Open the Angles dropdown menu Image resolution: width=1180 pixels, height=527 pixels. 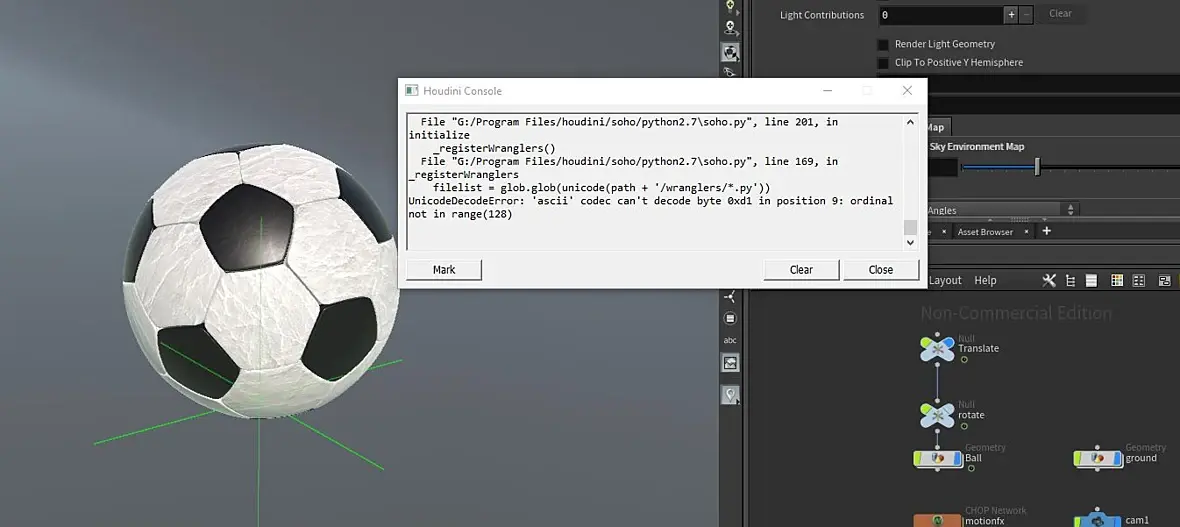[1003, 210]
